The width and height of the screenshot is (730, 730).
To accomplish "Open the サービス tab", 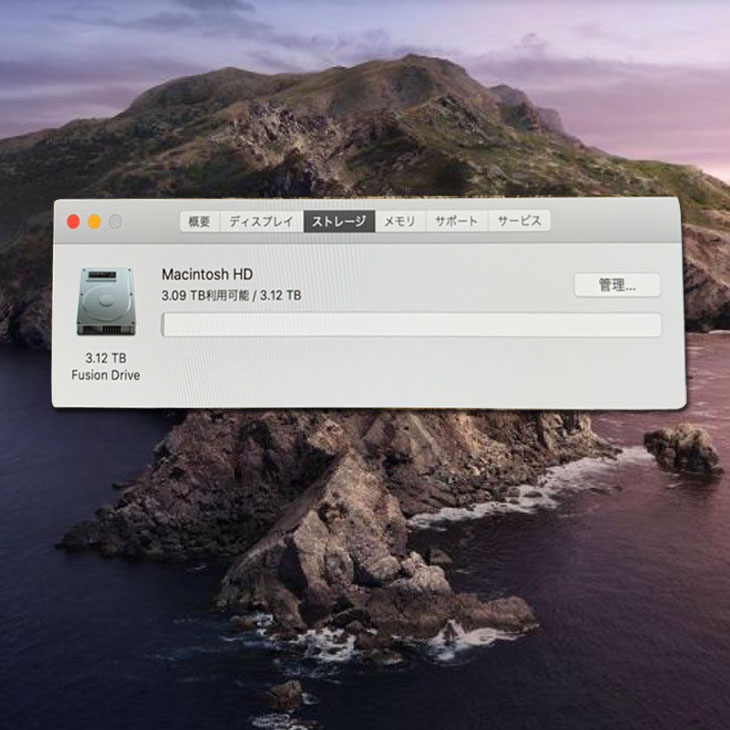I will click(x=518, y=222).
